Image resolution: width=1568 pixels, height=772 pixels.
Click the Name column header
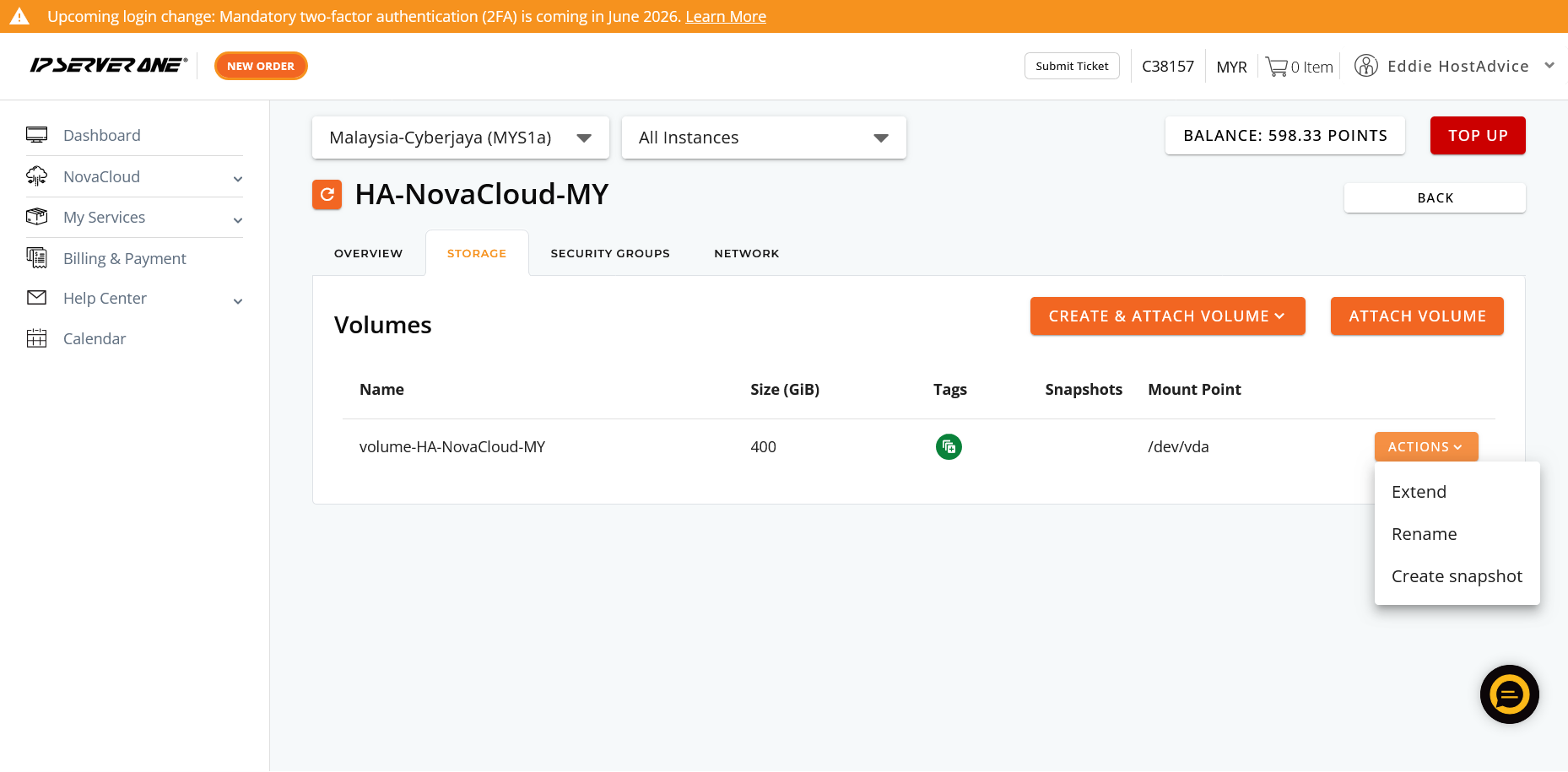(381, 389)
